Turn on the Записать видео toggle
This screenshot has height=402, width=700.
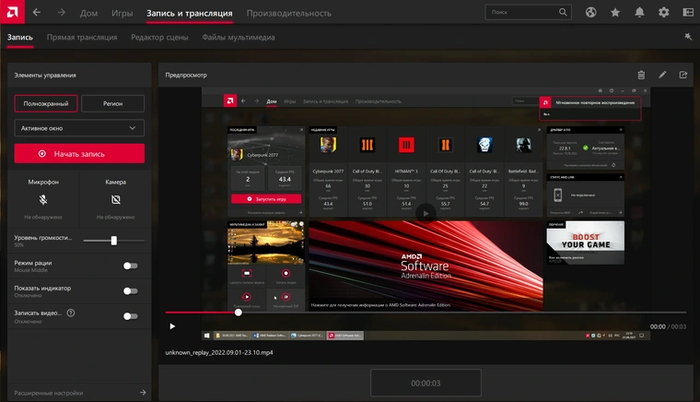[129, 316]
